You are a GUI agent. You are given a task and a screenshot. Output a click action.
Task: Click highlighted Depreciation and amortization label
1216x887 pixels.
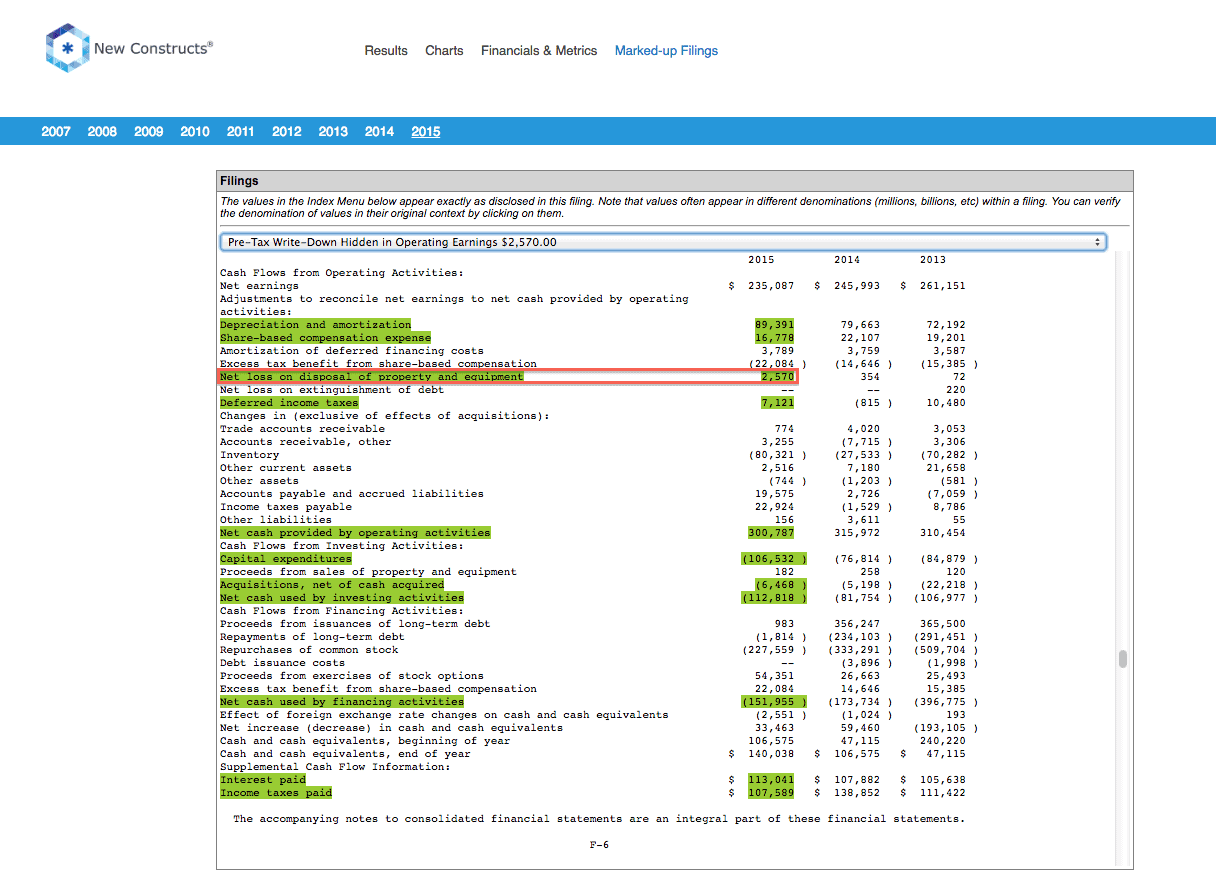pos(316,325)
